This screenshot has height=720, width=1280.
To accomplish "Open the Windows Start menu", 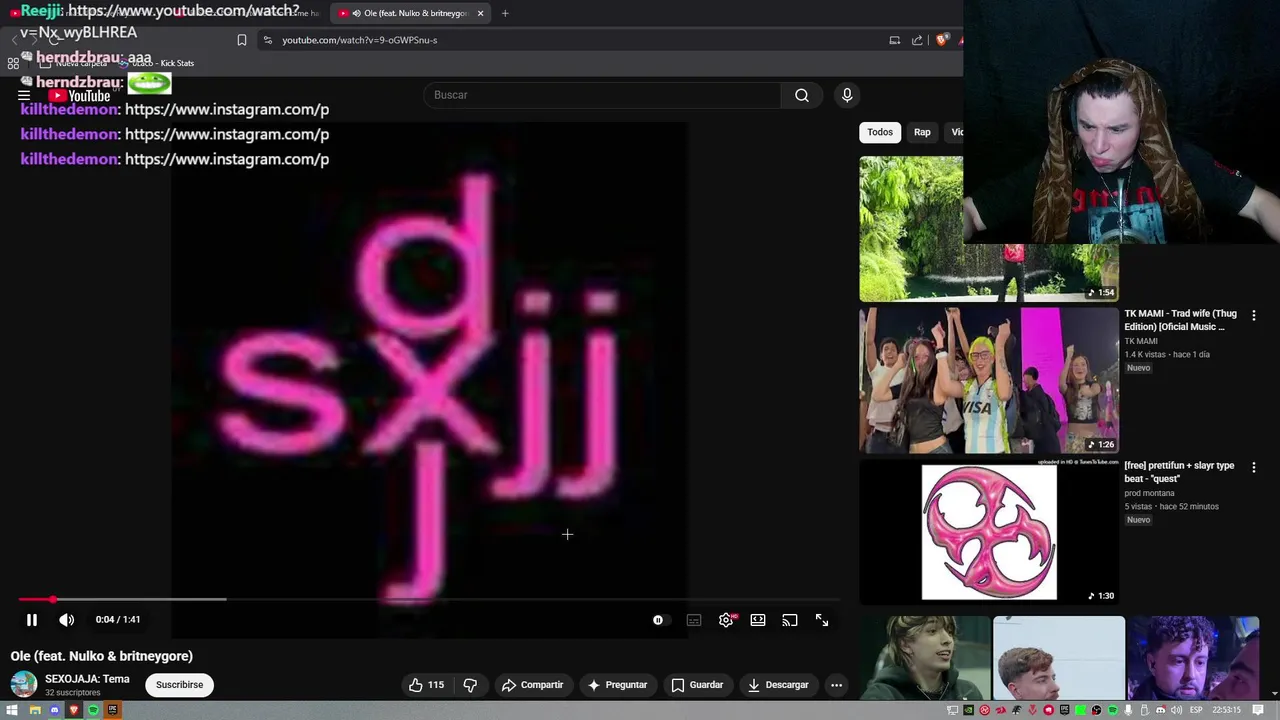I will tap(12, 710).
